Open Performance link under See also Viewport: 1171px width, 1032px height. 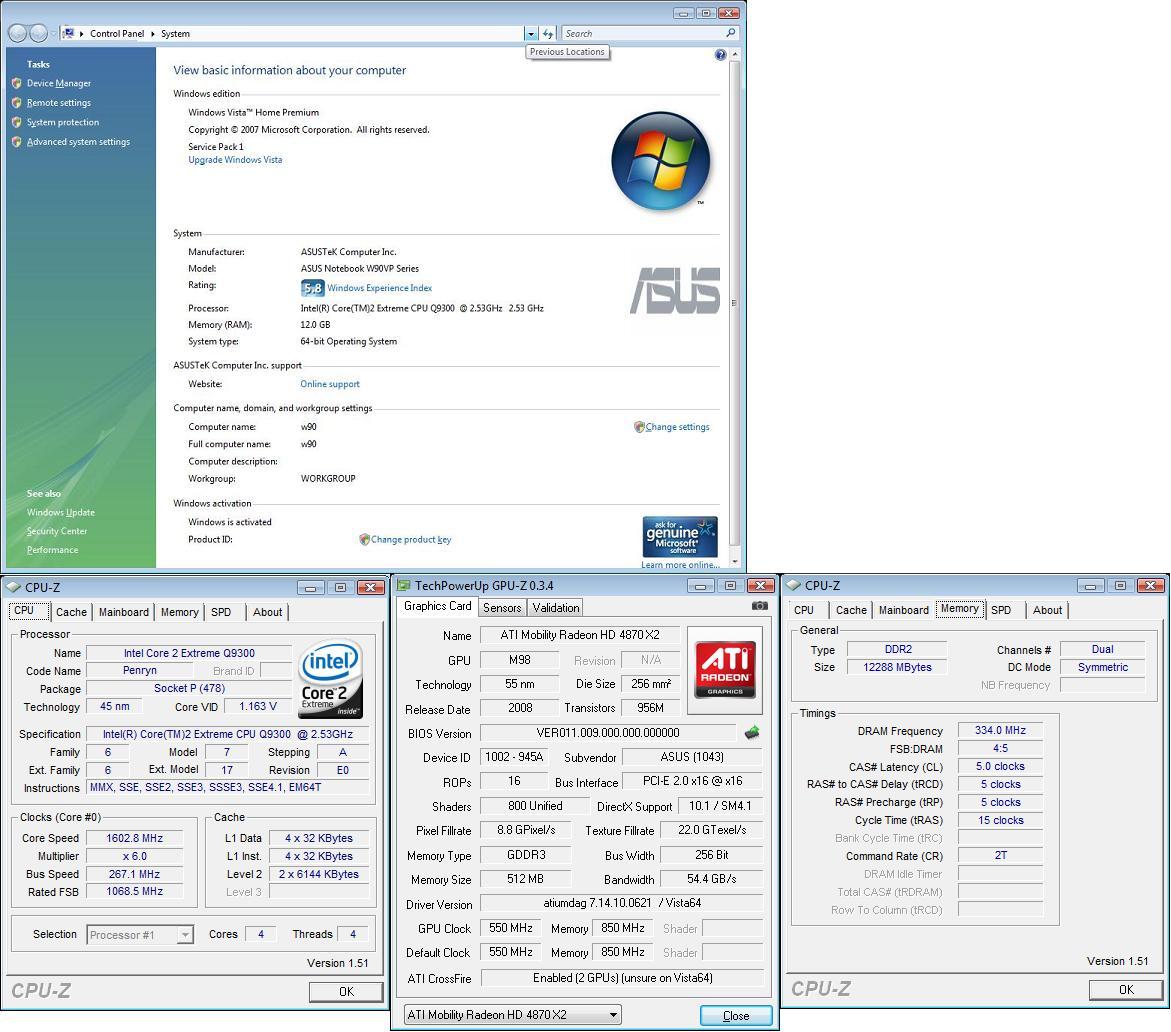pyautogui.click(x=52, y=550)
